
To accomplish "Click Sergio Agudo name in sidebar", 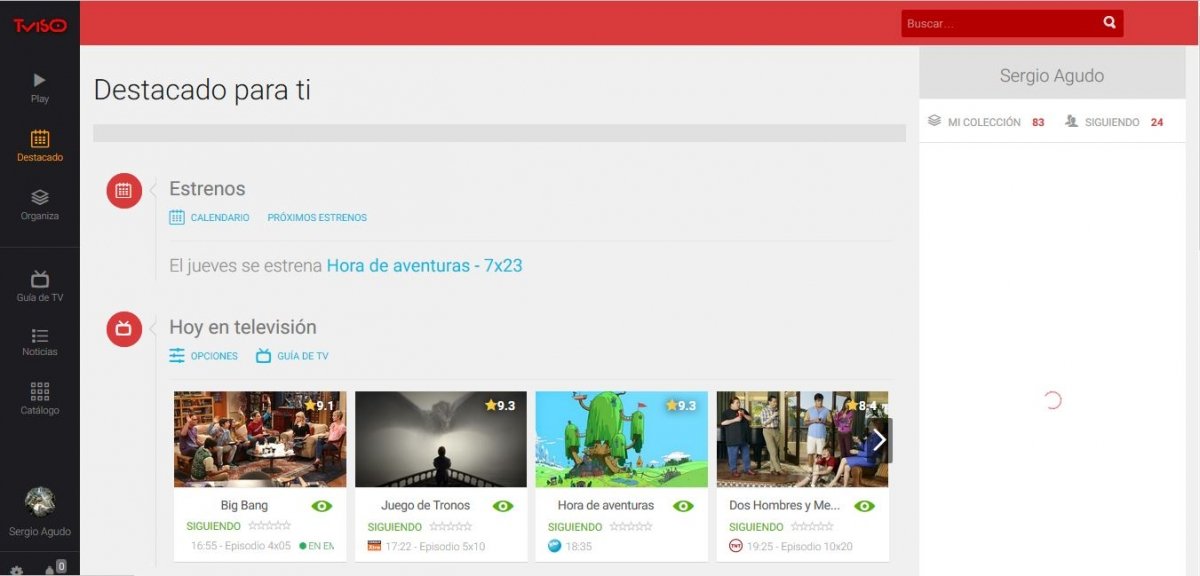I will point(40,531).
